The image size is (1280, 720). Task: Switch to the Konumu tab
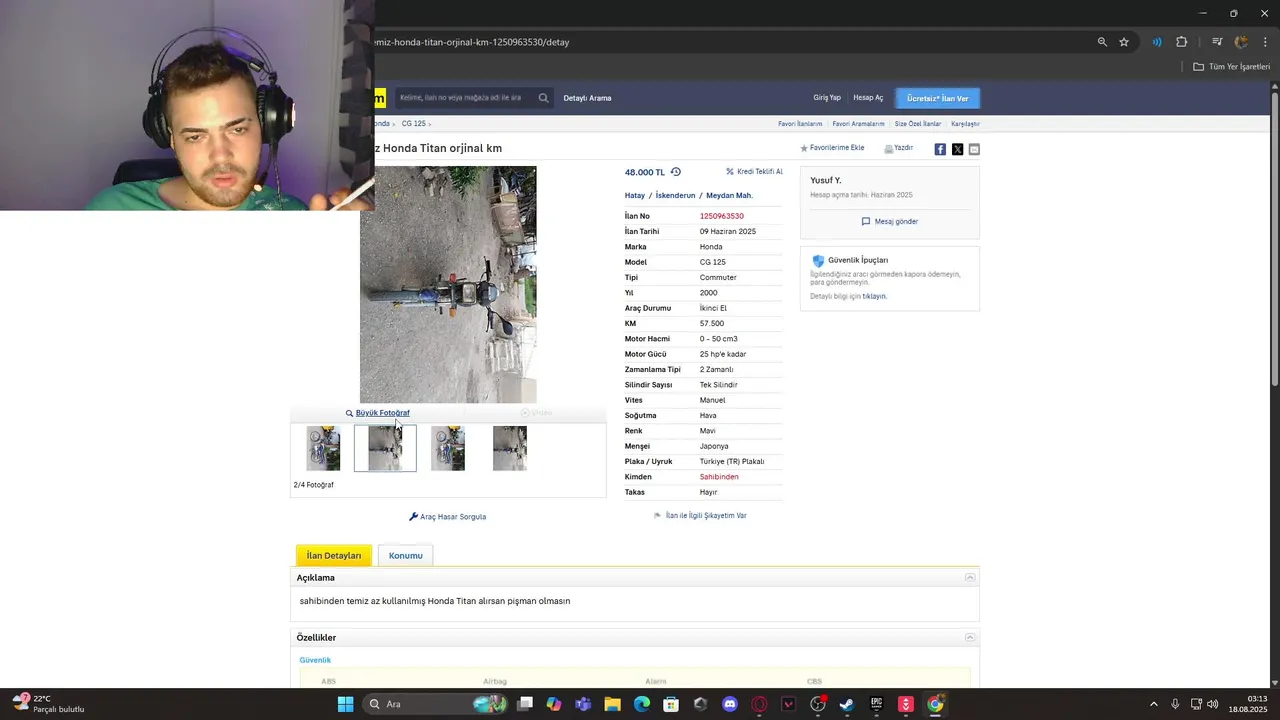(x=405, y=556)
